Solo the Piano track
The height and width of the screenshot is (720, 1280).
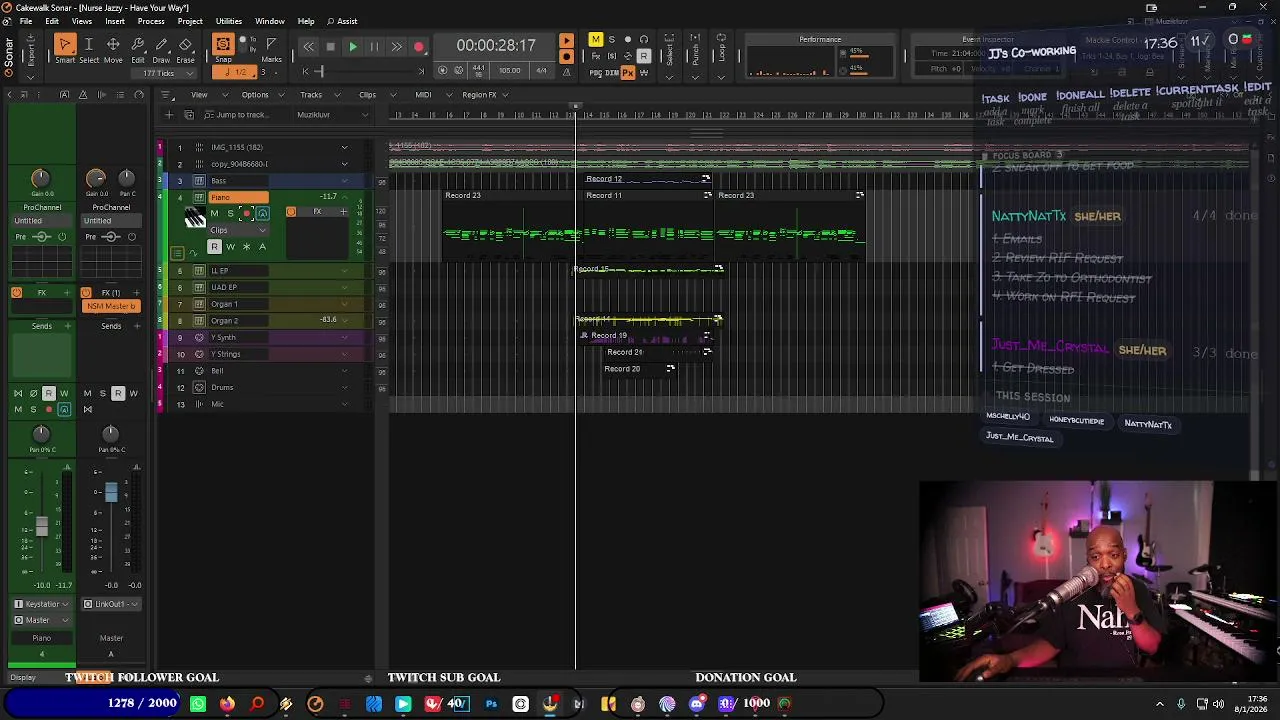tap(230, 213)
